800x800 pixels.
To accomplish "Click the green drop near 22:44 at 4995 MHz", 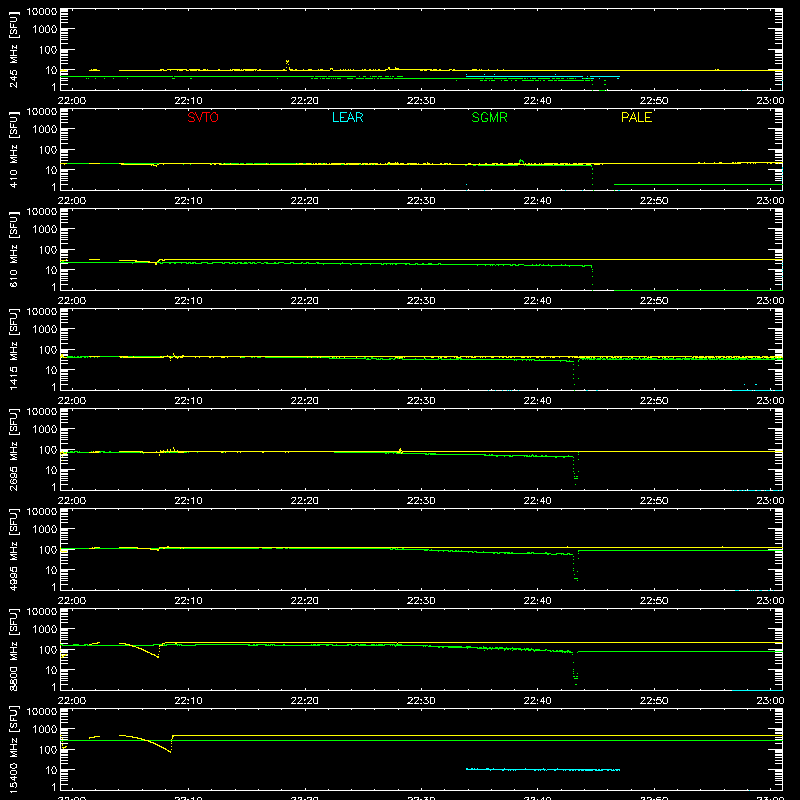I will point(576,567).
